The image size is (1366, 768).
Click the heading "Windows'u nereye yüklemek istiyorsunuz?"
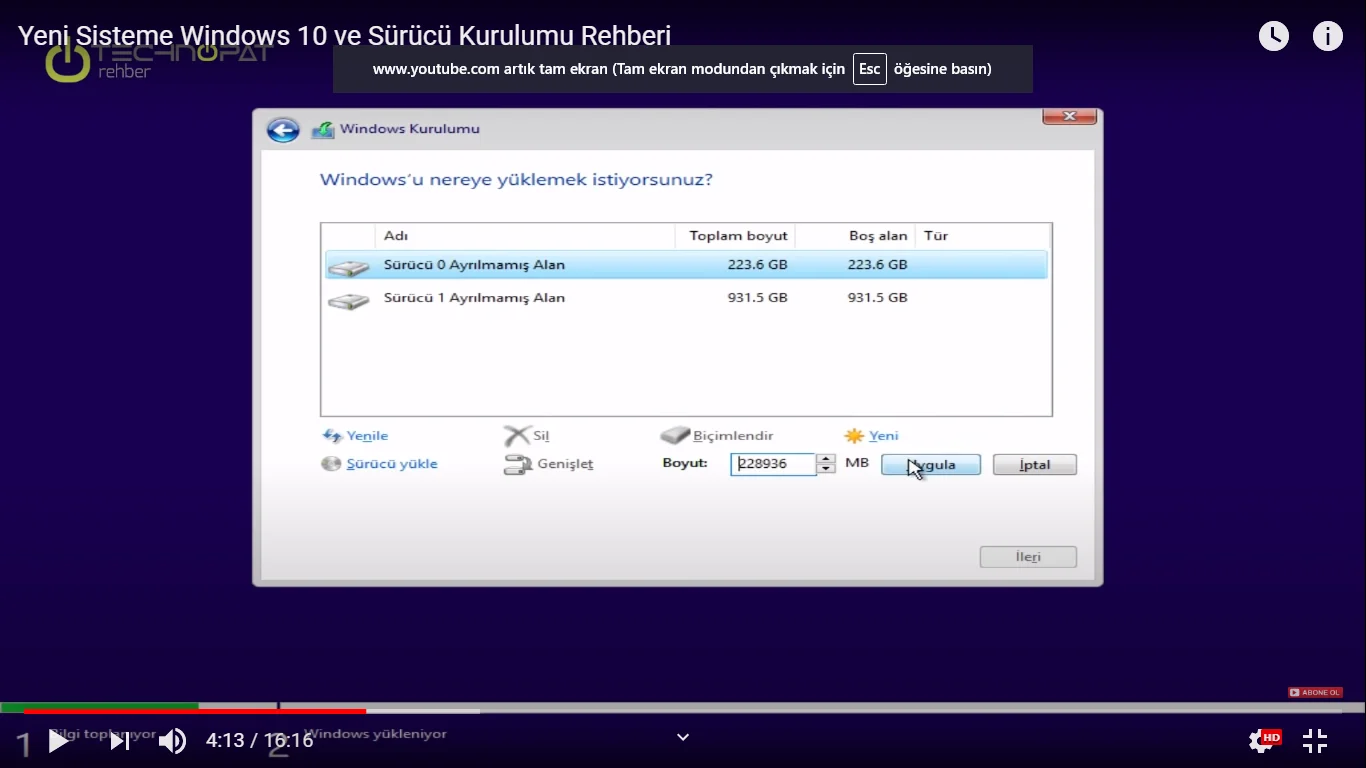click(x=516, y=180)
